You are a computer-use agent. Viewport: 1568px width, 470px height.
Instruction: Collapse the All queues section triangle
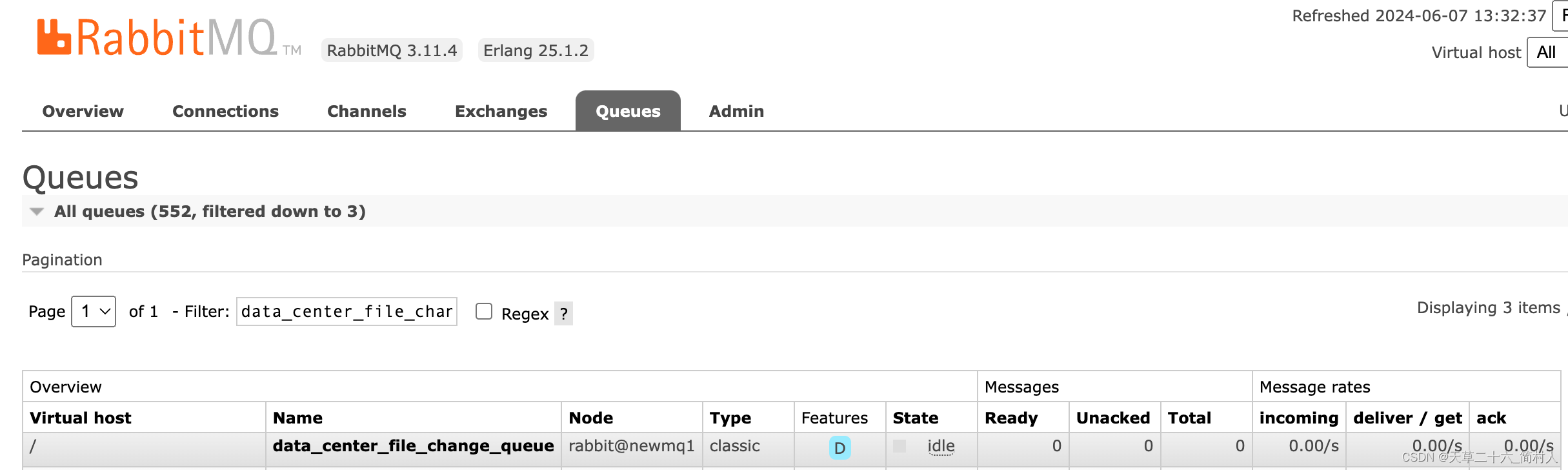click(x=37, y=212)
